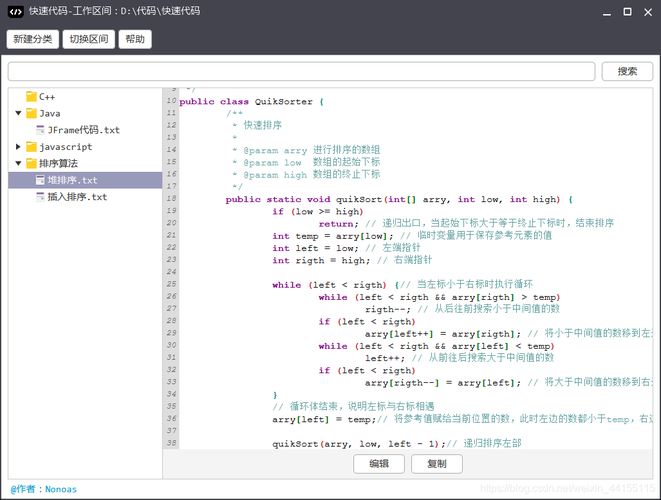
Task: Click the quikSort method signature line
Action: (x=399, y=199)
